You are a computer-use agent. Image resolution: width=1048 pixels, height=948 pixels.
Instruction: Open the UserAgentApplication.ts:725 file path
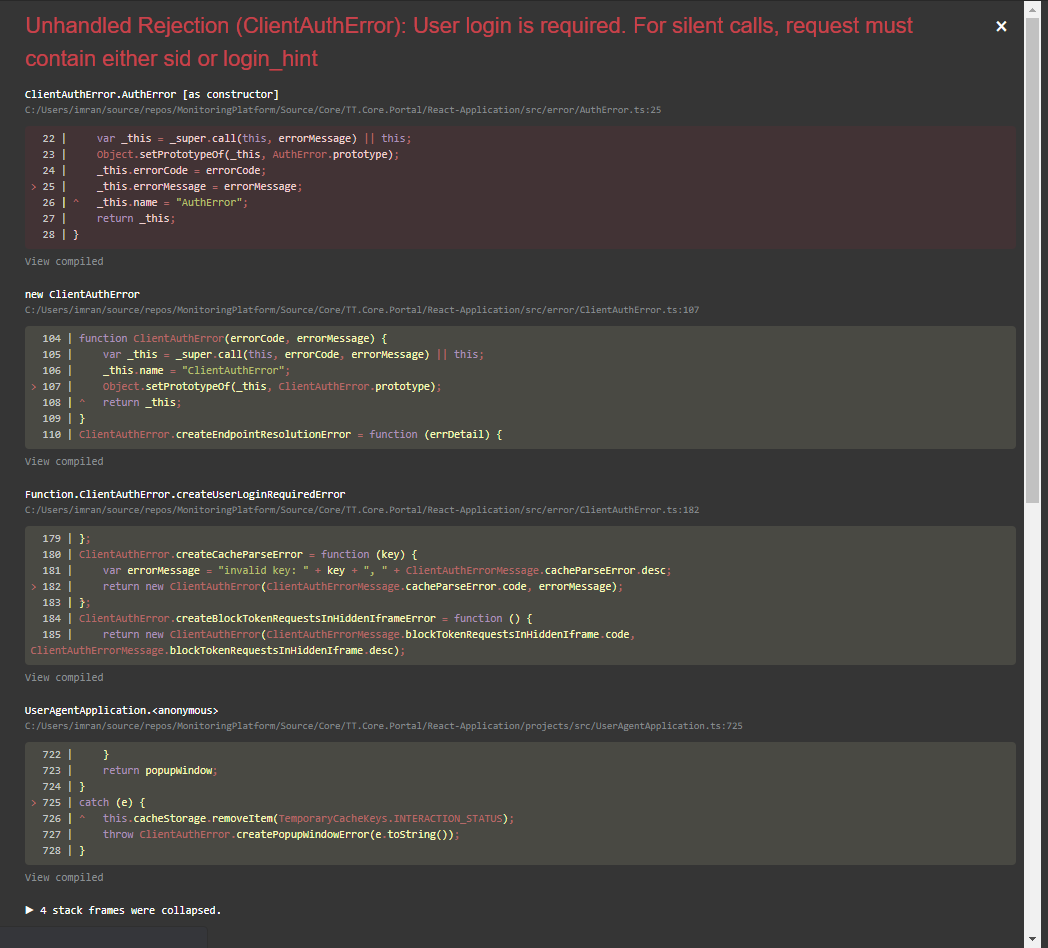[384, 725]
